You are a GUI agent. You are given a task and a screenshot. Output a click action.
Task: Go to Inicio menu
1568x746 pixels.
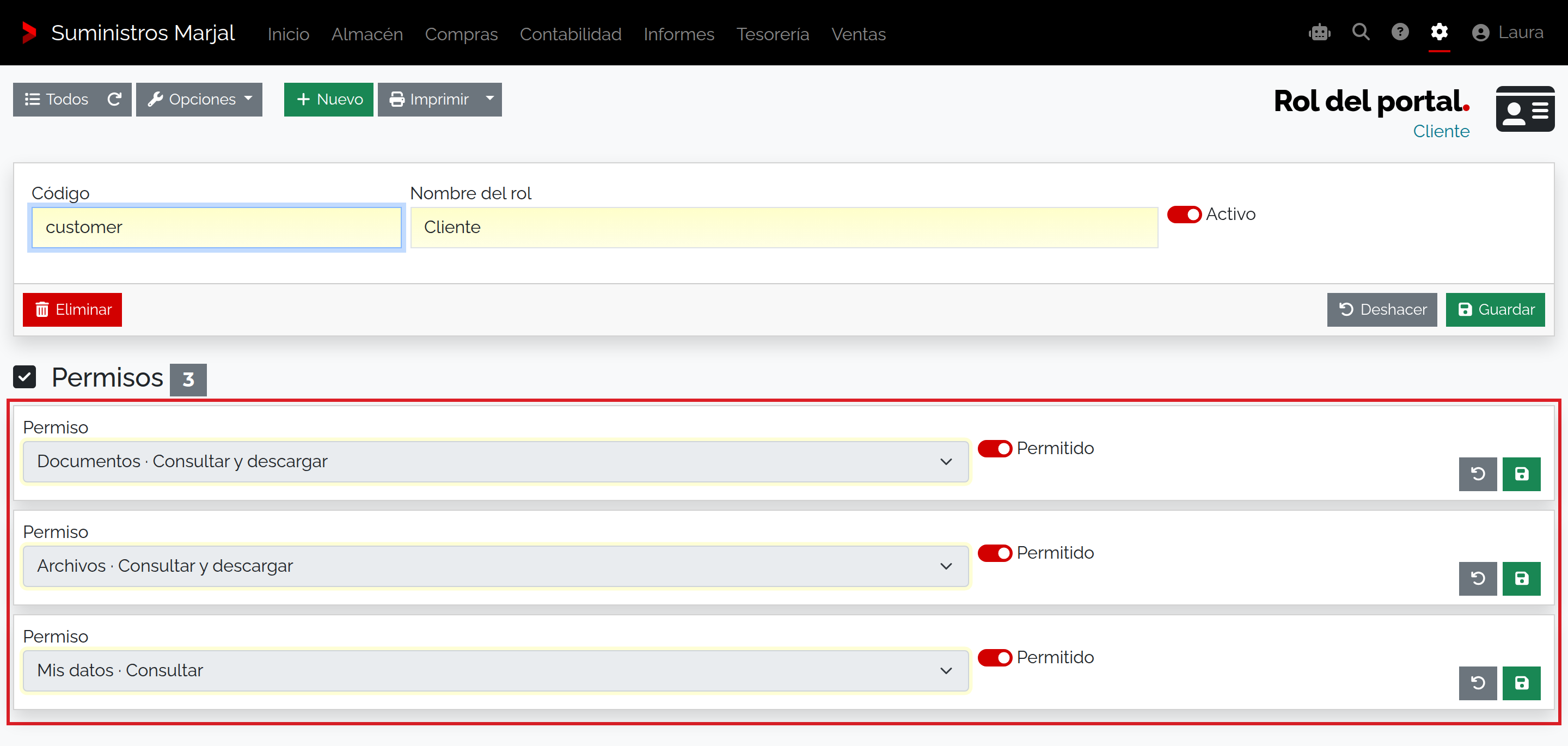(x=289, y=34)
